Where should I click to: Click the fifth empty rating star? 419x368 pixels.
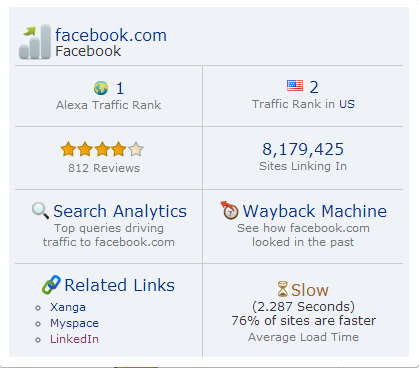click(x=136, y=149)
